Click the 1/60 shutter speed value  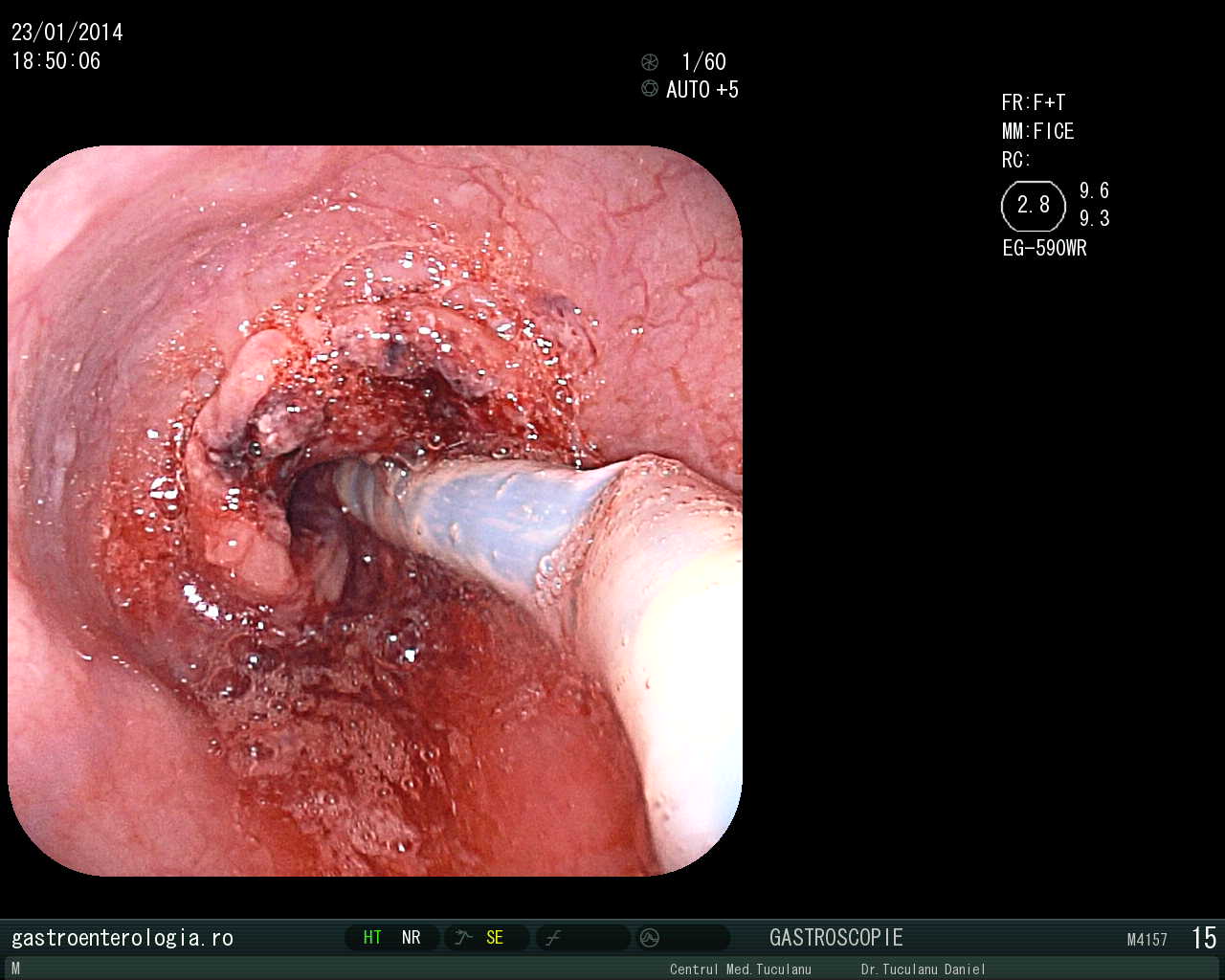point(704,62)
